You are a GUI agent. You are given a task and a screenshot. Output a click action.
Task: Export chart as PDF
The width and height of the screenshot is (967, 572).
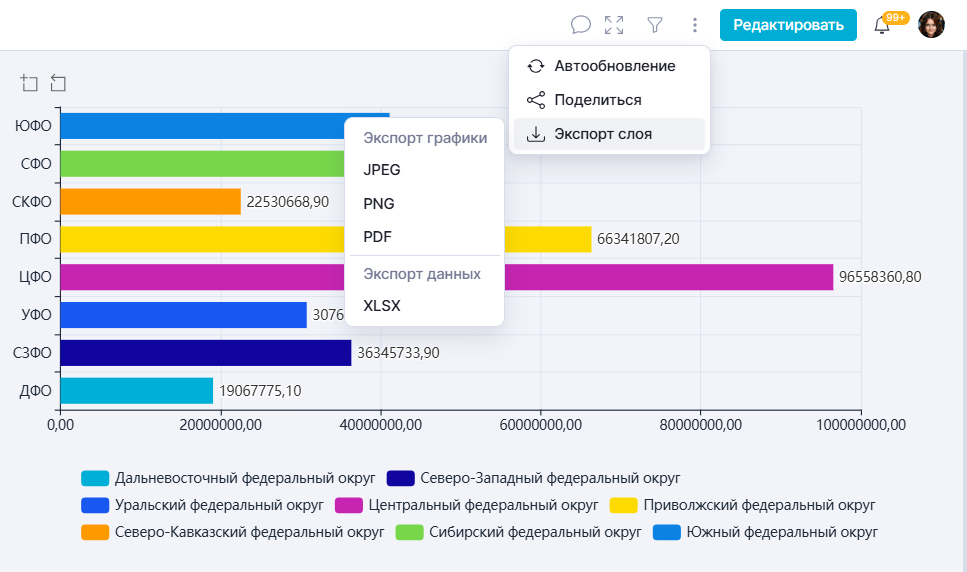(377, 237)
